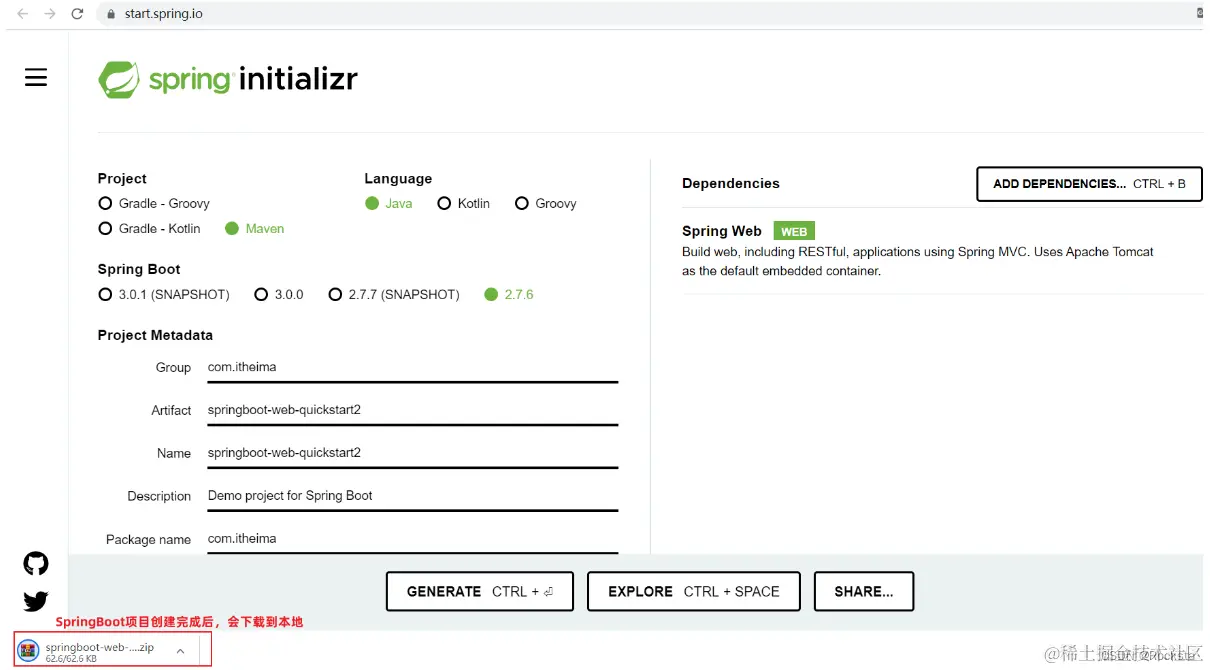Click the Artifact input field

[x=412, y=411]
